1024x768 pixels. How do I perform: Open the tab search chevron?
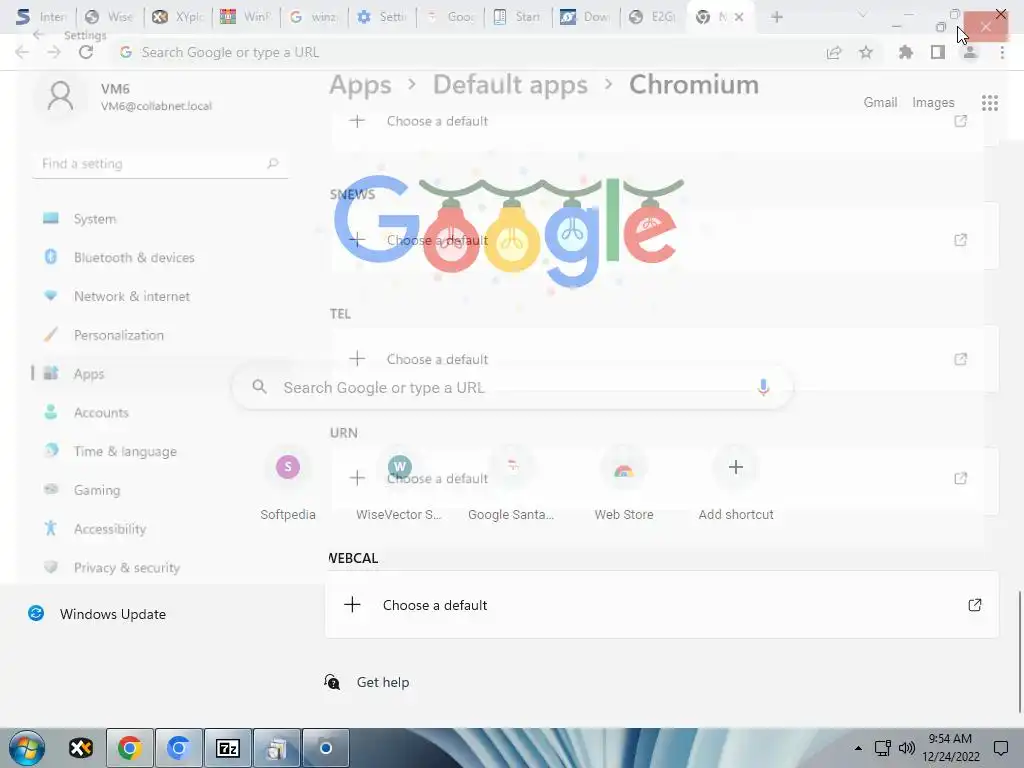[x=862, y=14]
